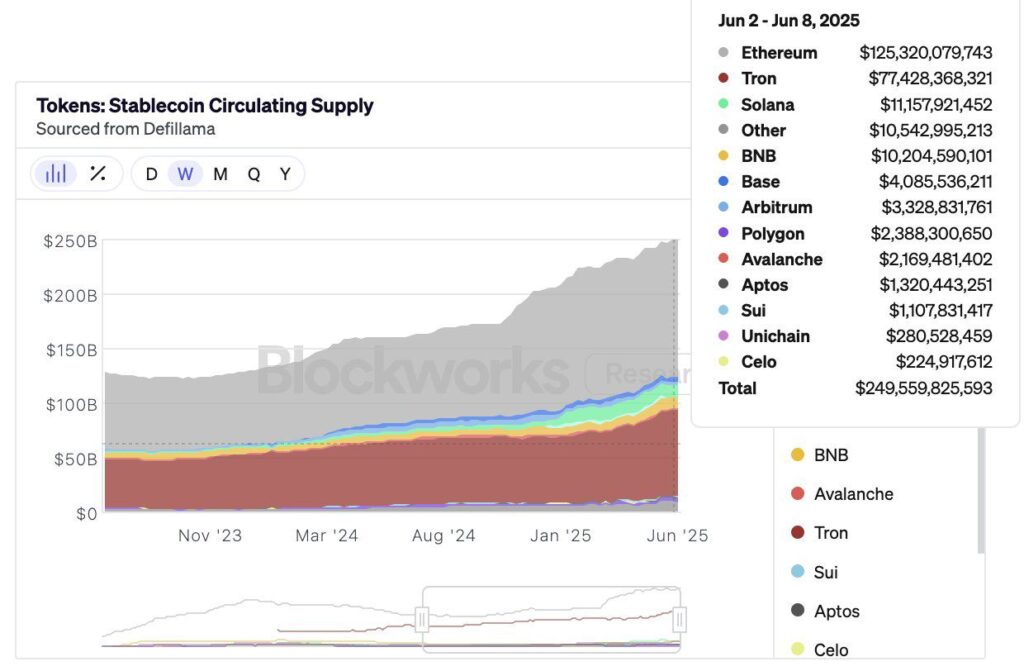Select the quarterly (Q) timeframe
This screenshot has height=671, width=1024.
(x=254, y=174)
